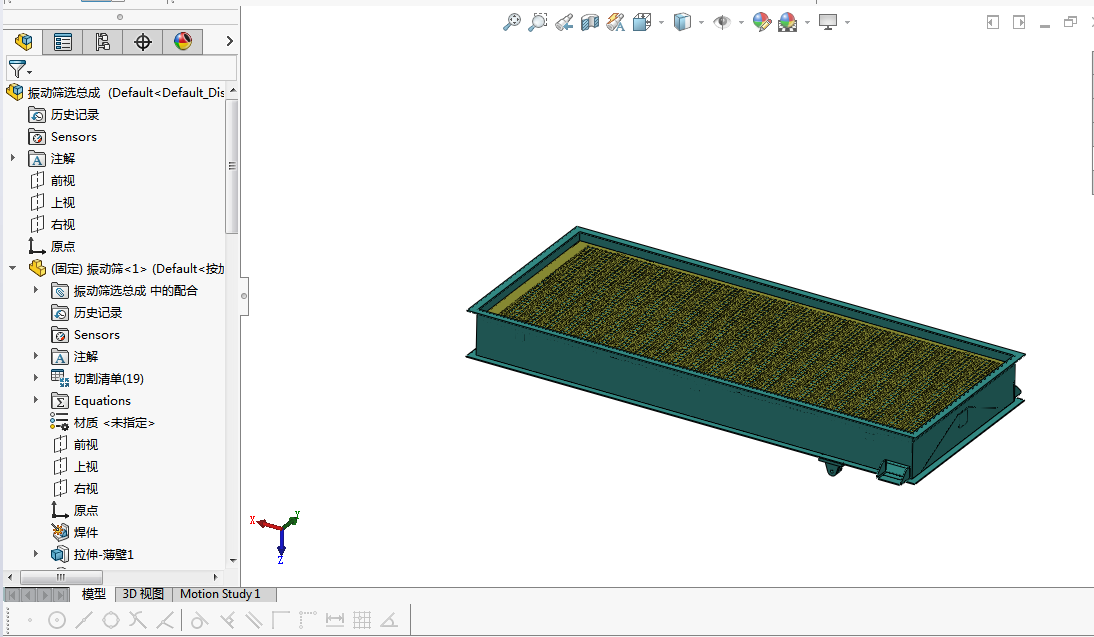The image size is (1094, 637).
Task: Expand the top-level 注解 folder
Action: tap(13, 158)
